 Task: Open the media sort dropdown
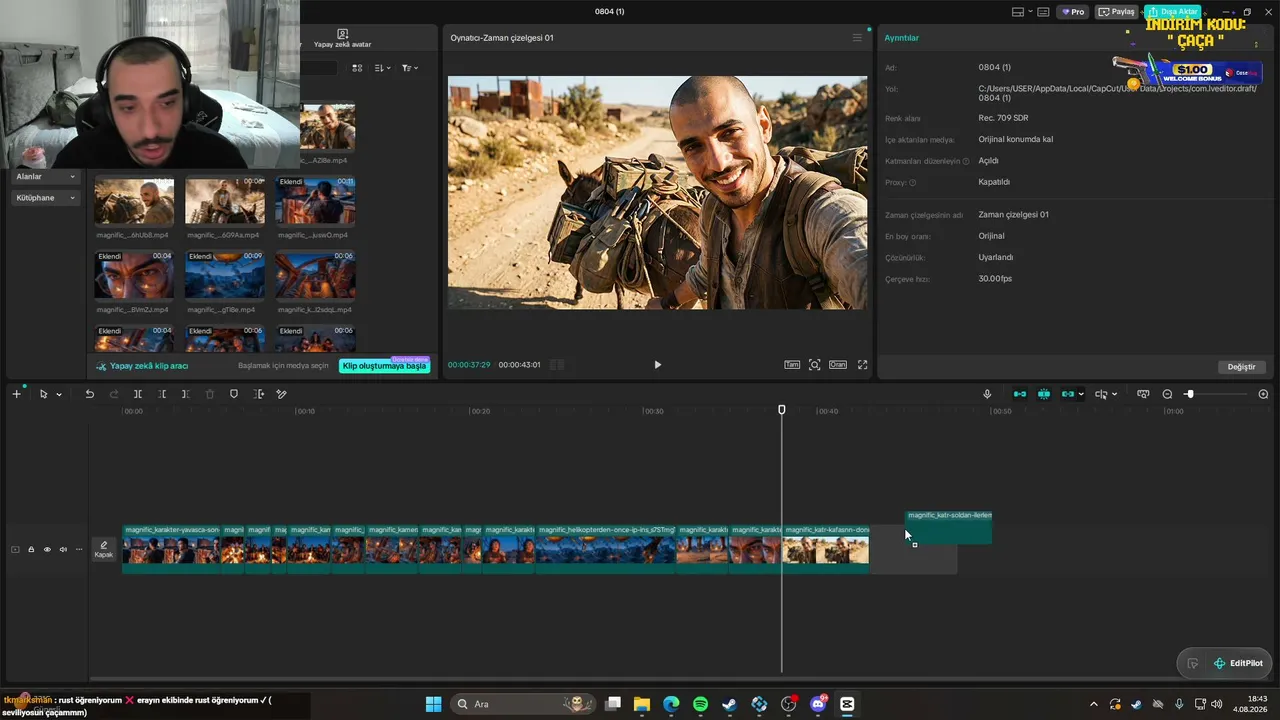[383, 68]
